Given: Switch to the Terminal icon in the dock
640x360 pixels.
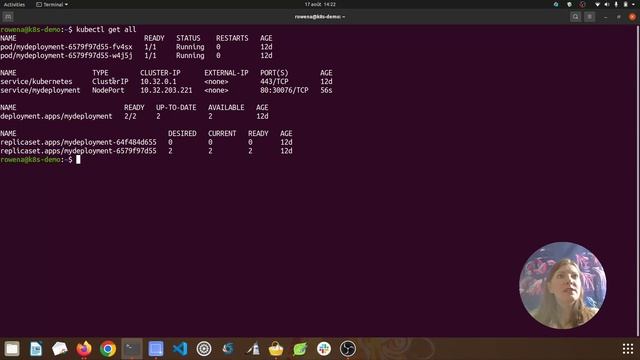Looking at the screenshot, I should (x=132, y=349).
